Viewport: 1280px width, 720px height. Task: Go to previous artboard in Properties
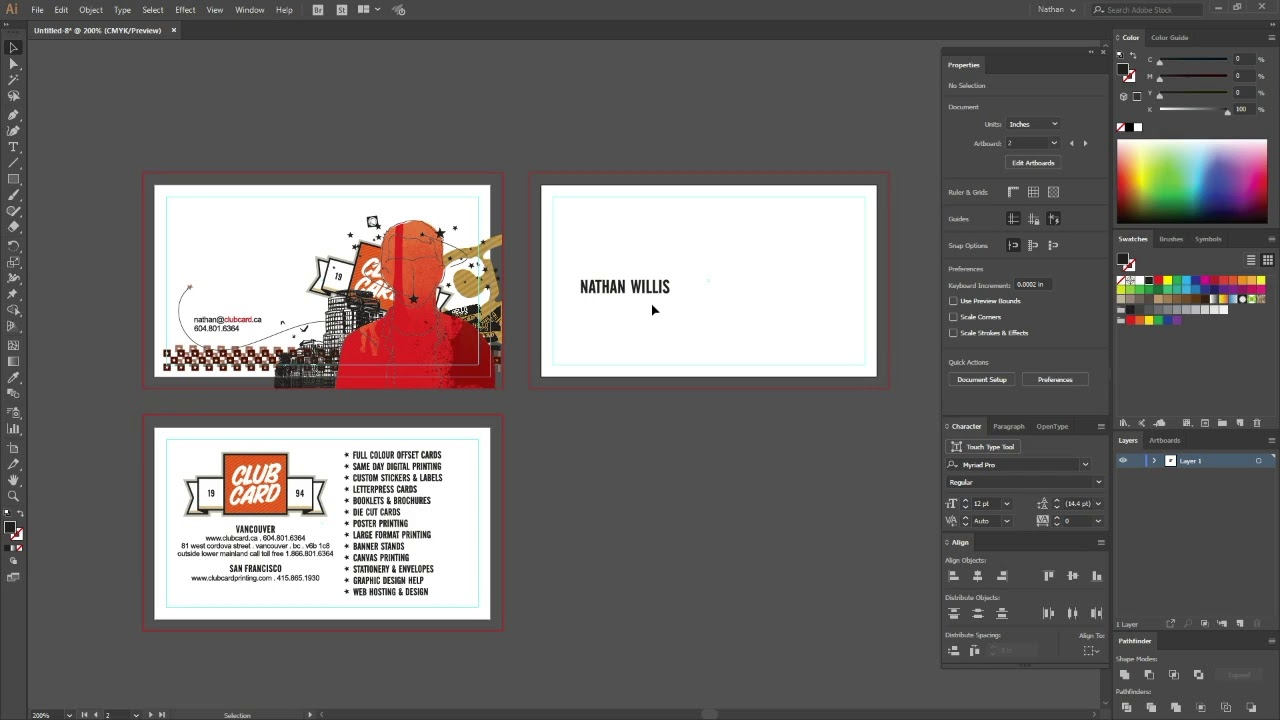pos(1071,143)
